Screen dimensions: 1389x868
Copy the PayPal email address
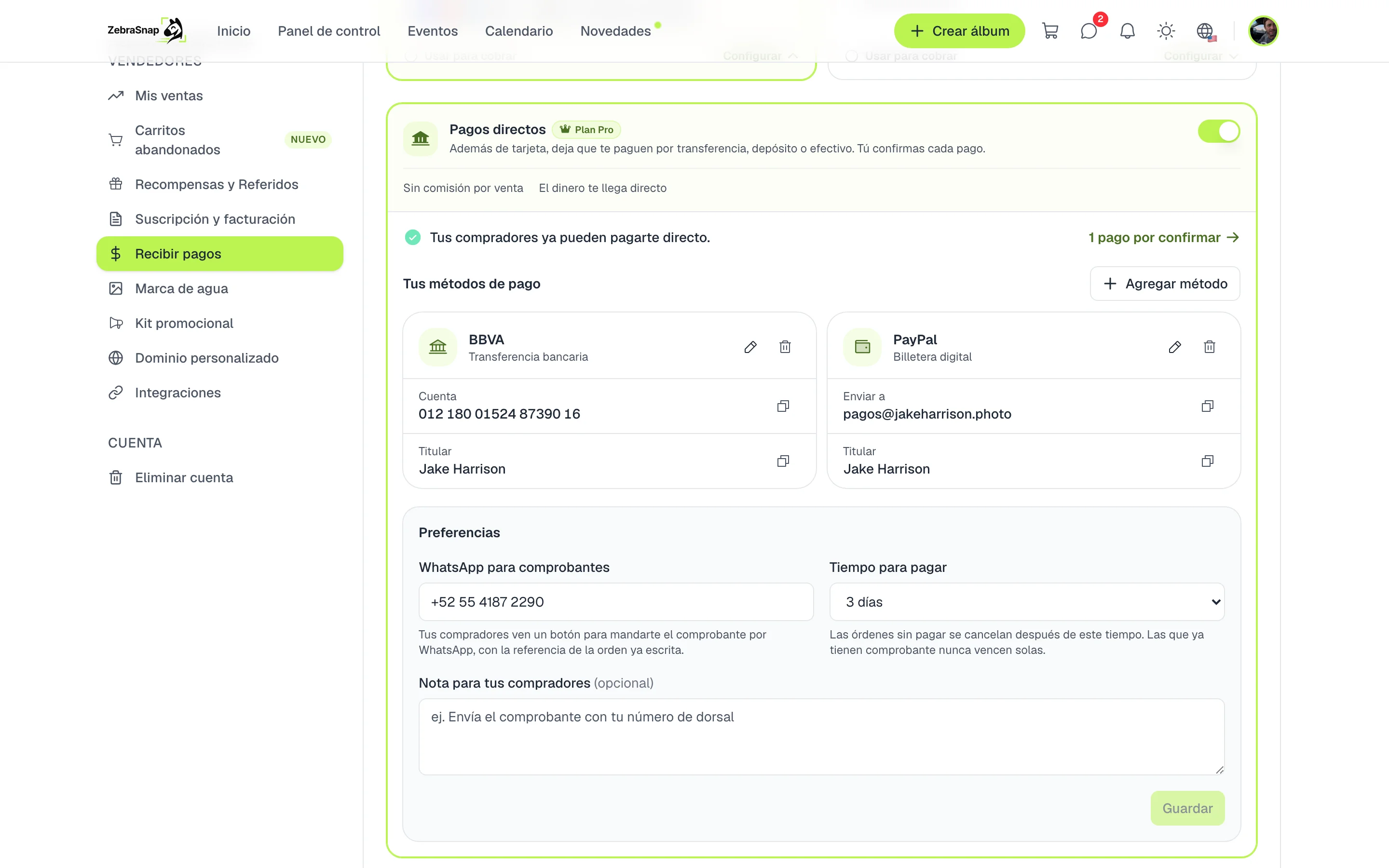1207,406
